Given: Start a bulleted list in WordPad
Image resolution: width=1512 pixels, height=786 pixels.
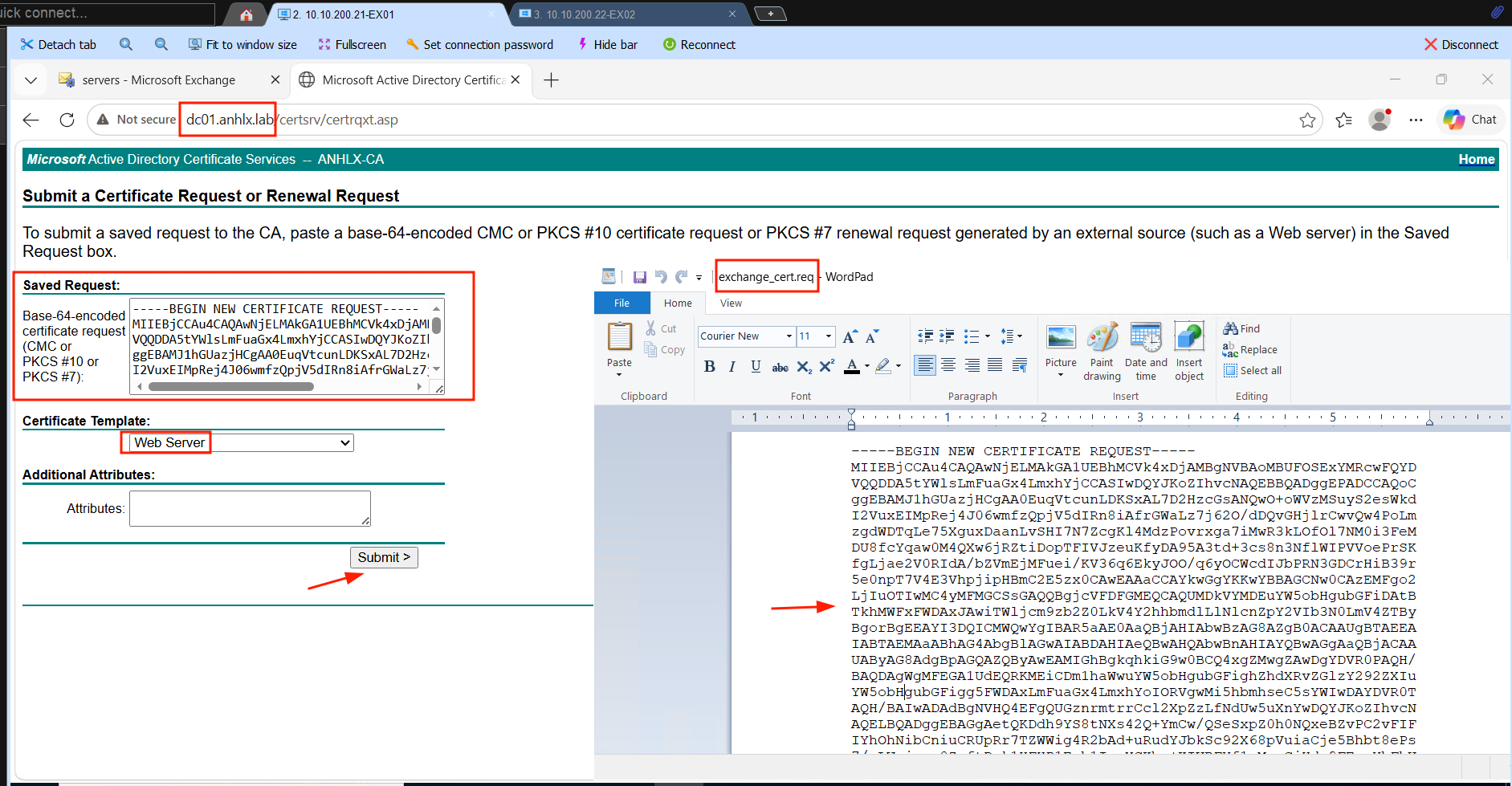Looking at the screenshot, I should 972,336.
